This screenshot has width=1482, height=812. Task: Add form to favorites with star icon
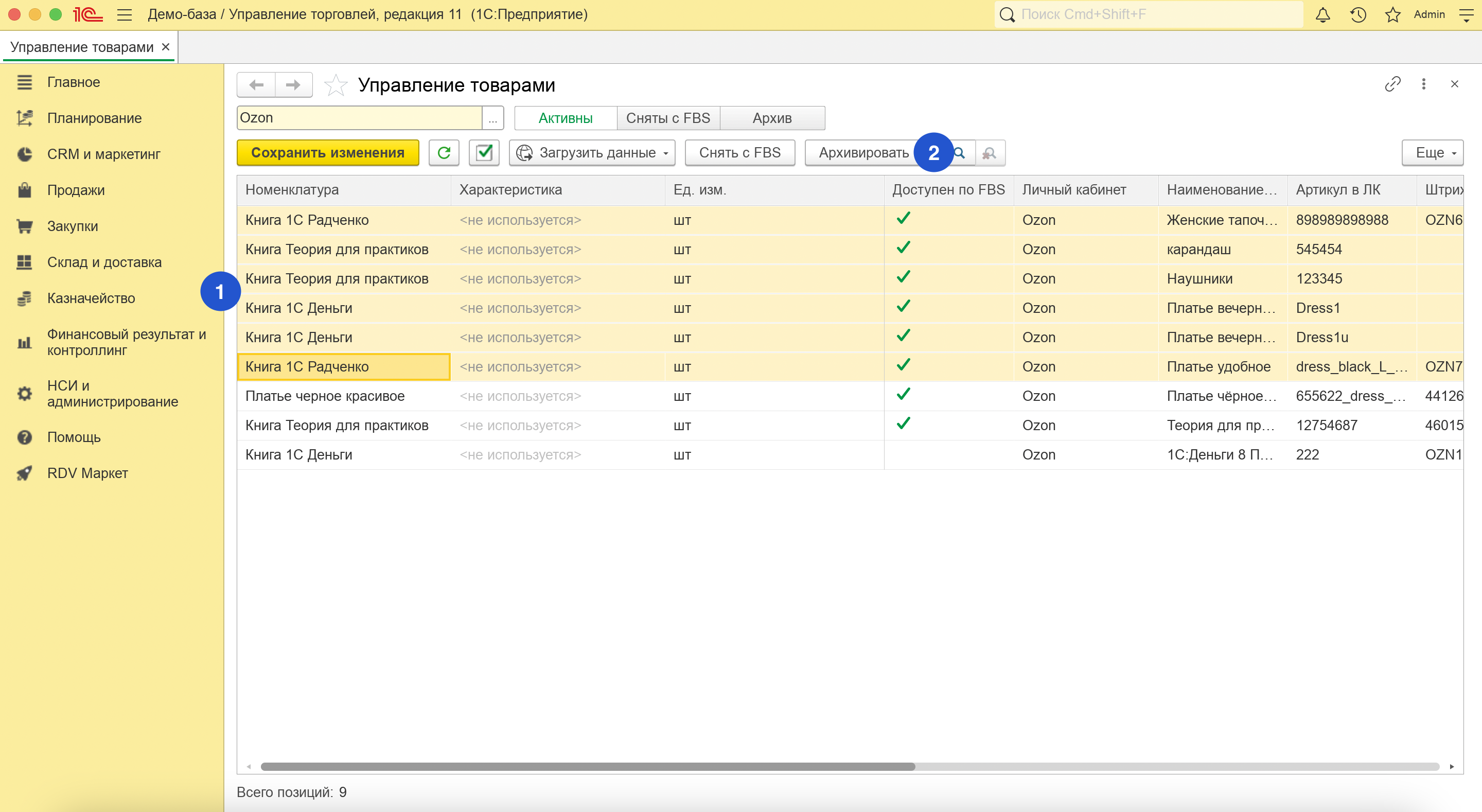pyautogui.click(x=336, y=85)
